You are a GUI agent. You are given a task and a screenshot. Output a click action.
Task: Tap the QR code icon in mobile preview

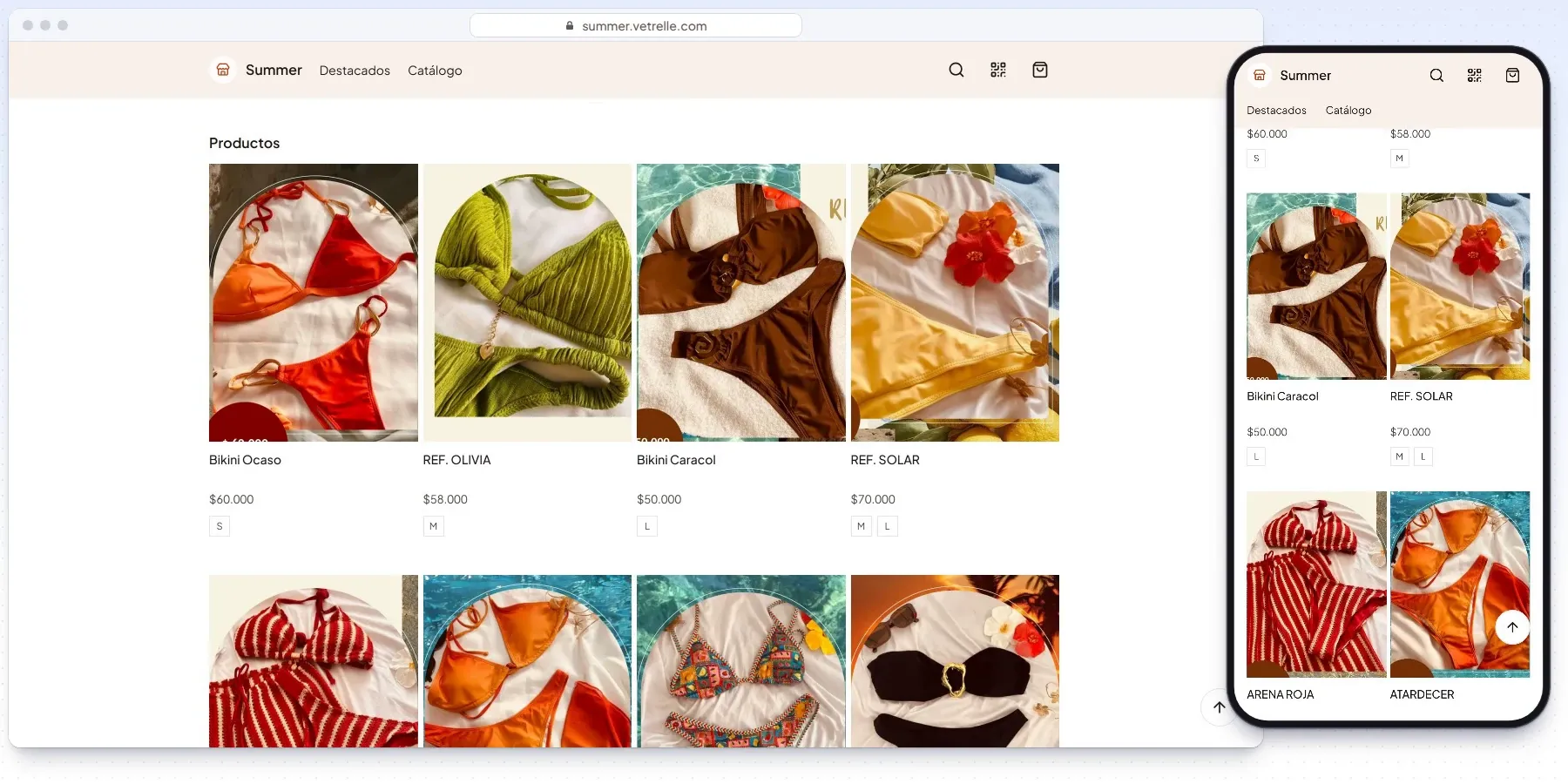pyautogui.click(x=1474, y=76)
